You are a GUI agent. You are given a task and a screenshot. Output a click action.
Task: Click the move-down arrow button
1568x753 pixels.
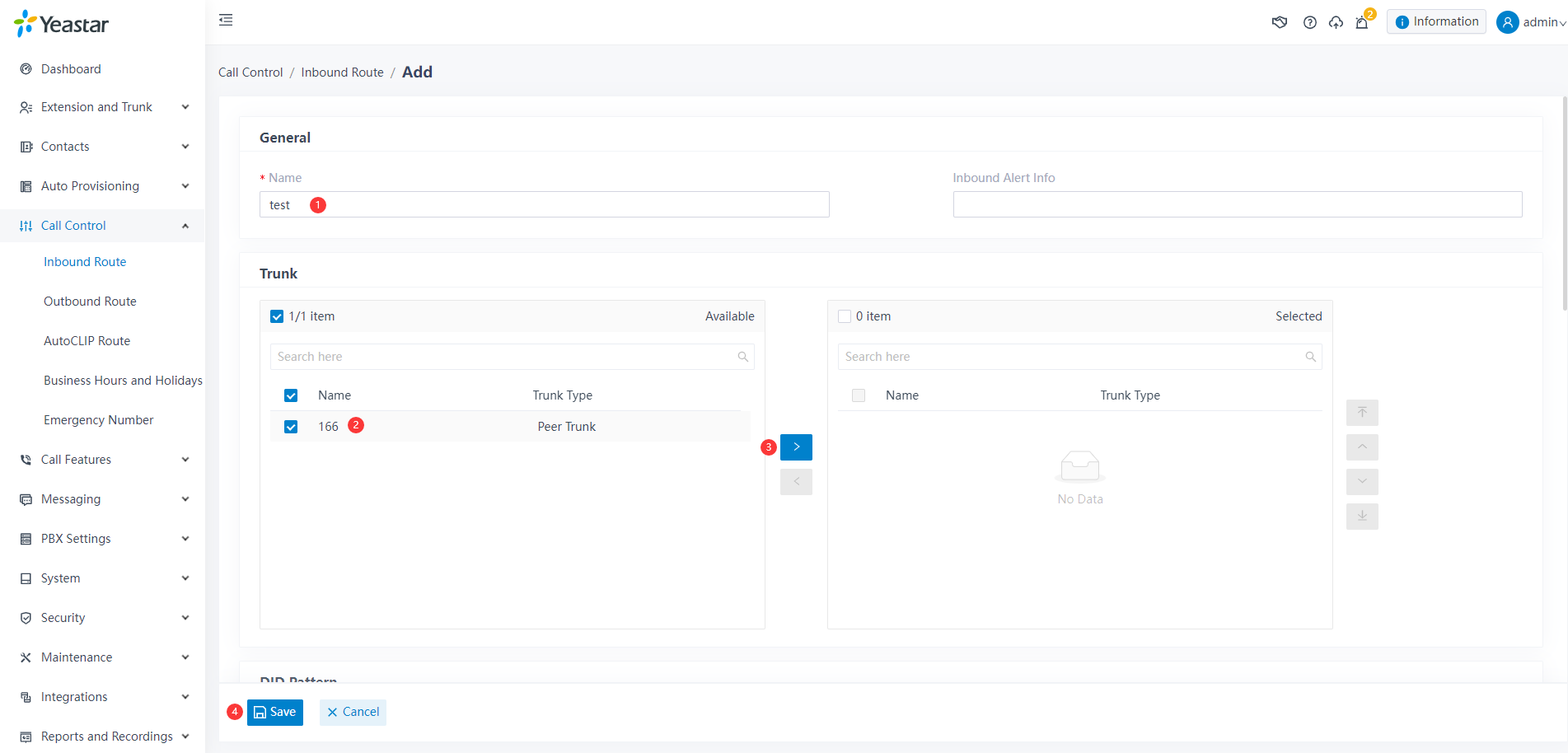pyautogui.click(x=1362, y=481)
